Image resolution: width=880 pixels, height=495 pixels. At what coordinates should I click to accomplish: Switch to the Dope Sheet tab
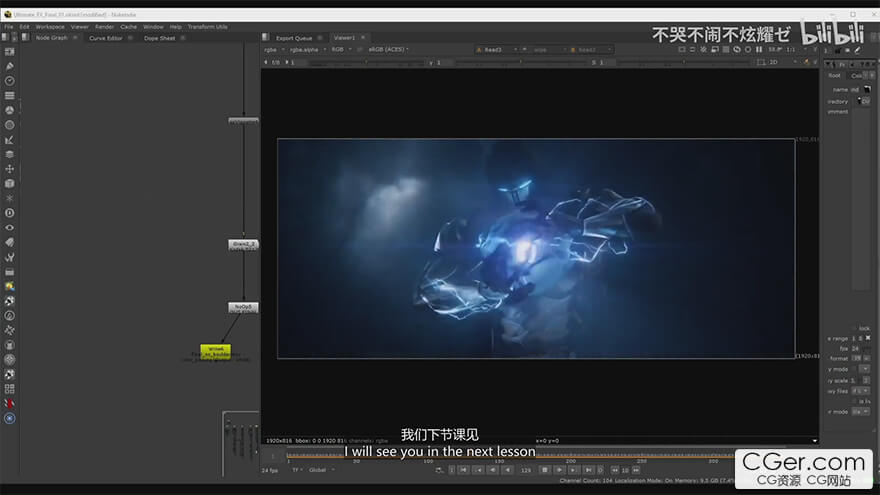pyautogui.click(x=159, y=38)
